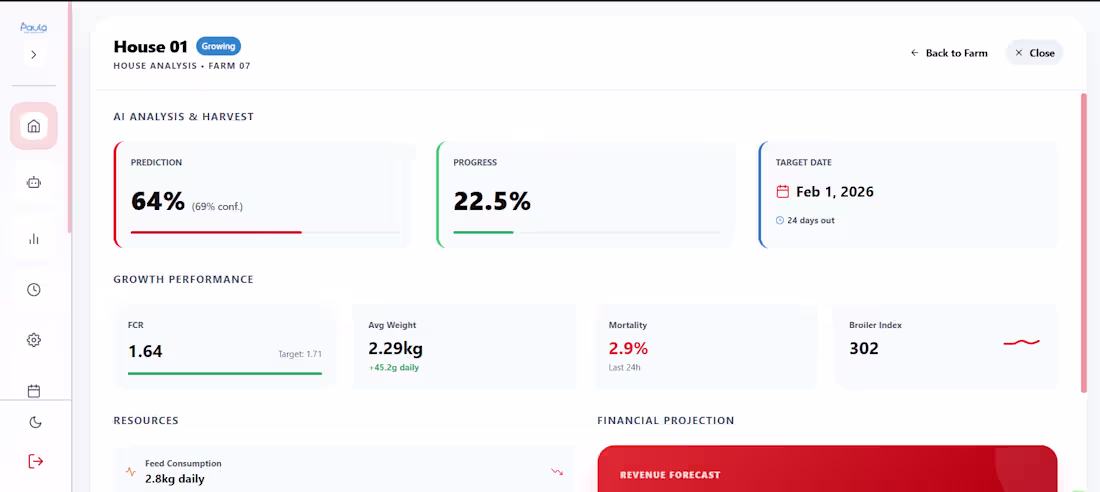Viewport: 1100px width, 492px height.
Task: Click the 22.5% progress value
Action: [x=492, y=201]
